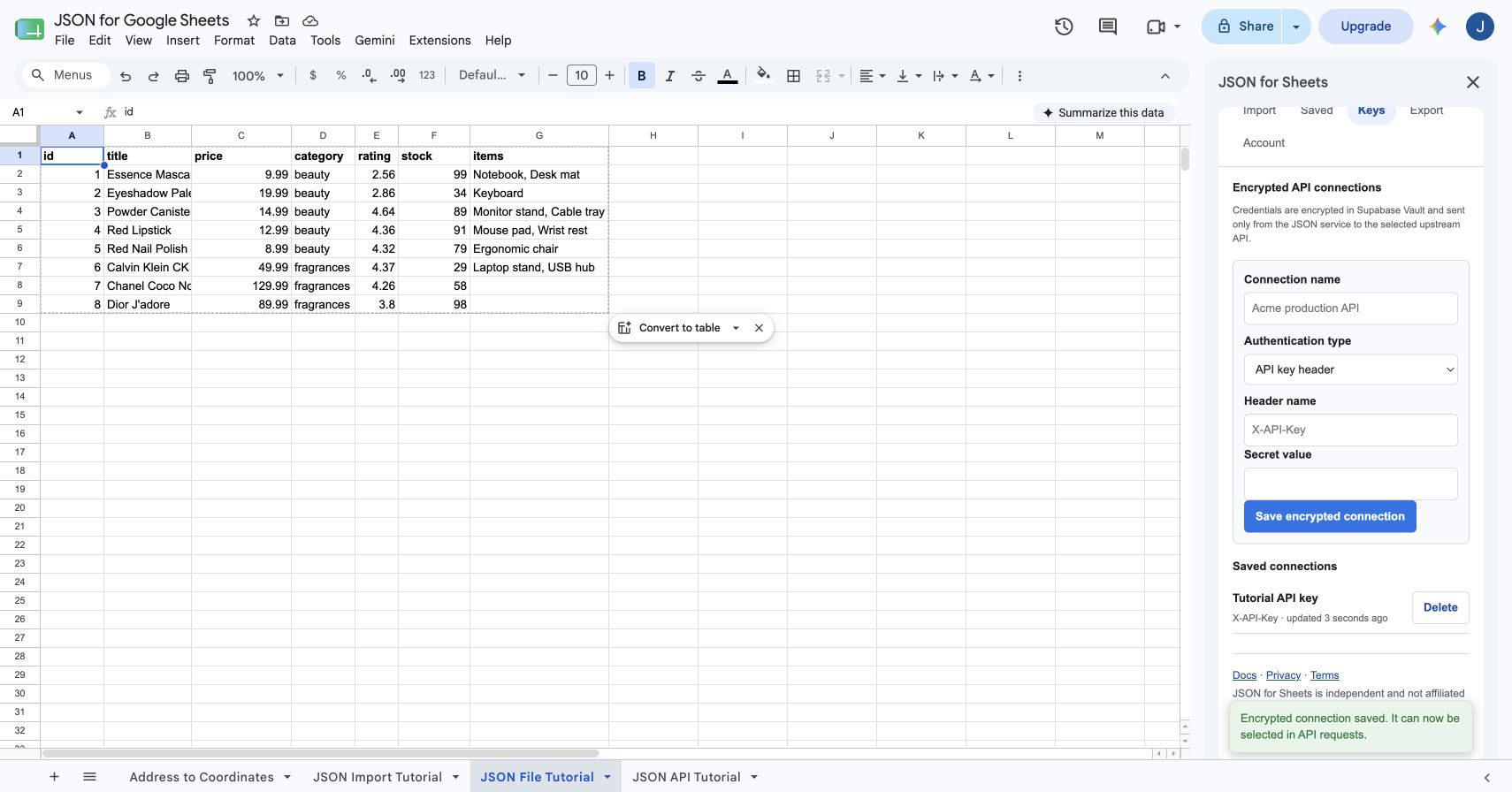
Task: Open the fill color paint bucket
Action: (x=763, y=76)
